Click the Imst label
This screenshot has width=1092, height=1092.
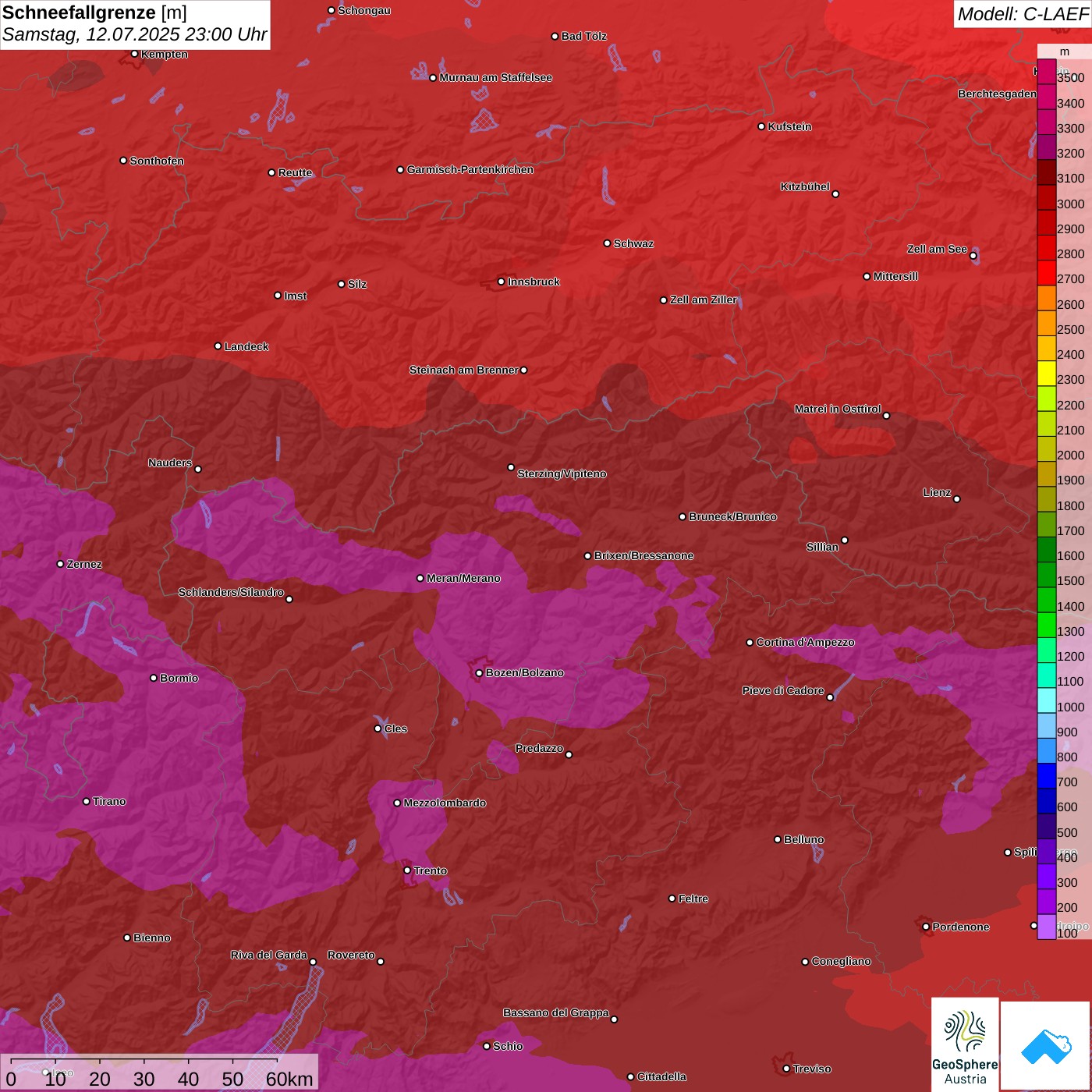click(295, 296)
